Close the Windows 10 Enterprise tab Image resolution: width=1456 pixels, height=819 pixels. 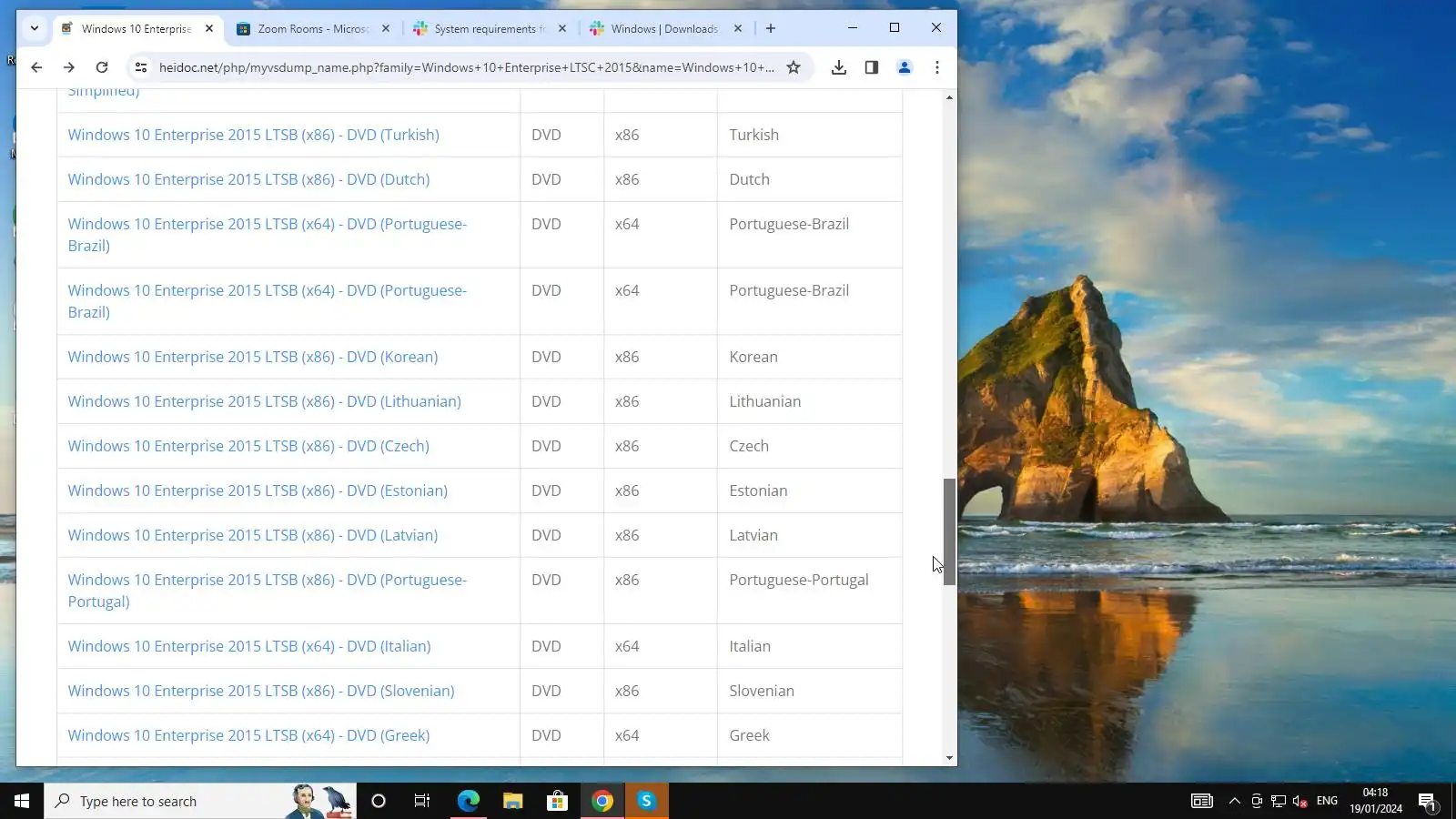[x=209, y=28]
